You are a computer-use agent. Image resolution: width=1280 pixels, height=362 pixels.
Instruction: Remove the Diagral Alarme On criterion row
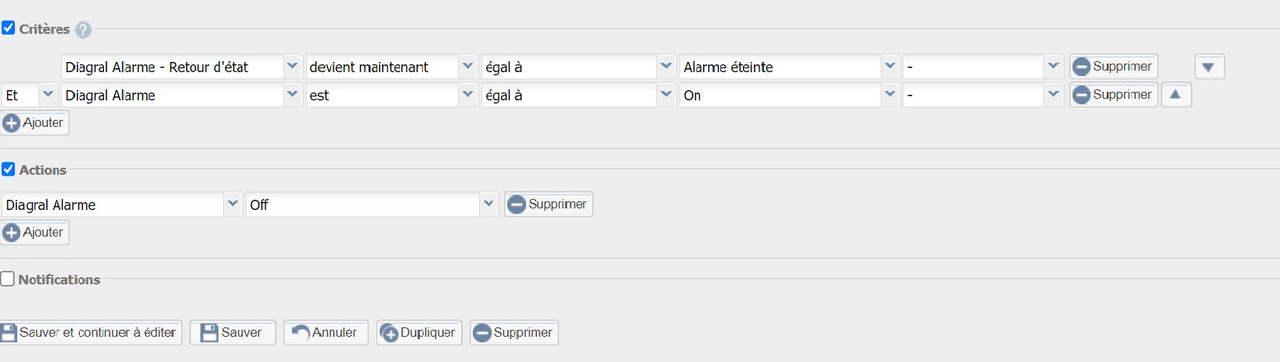1114,95
